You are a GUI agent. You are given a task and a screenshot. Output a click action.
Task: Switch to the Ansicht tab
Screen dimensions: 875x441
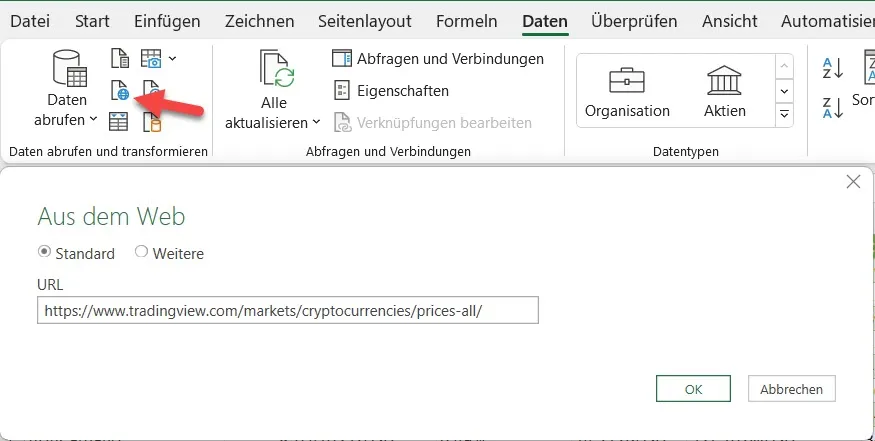click(x=730, y=21)
